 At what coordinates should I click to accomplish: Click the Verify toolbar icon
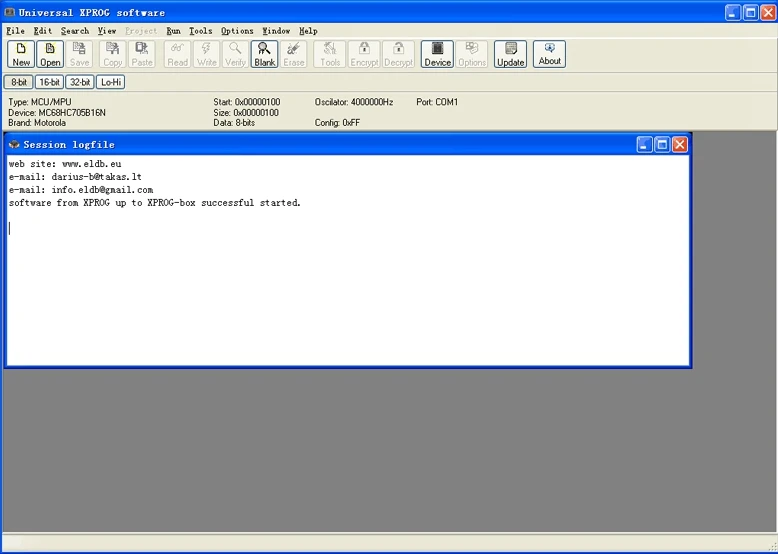click(x=235, y=54)
